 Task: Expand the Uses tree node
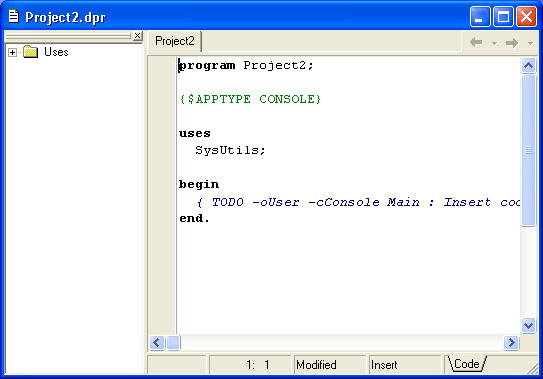[x=12, y=52]
